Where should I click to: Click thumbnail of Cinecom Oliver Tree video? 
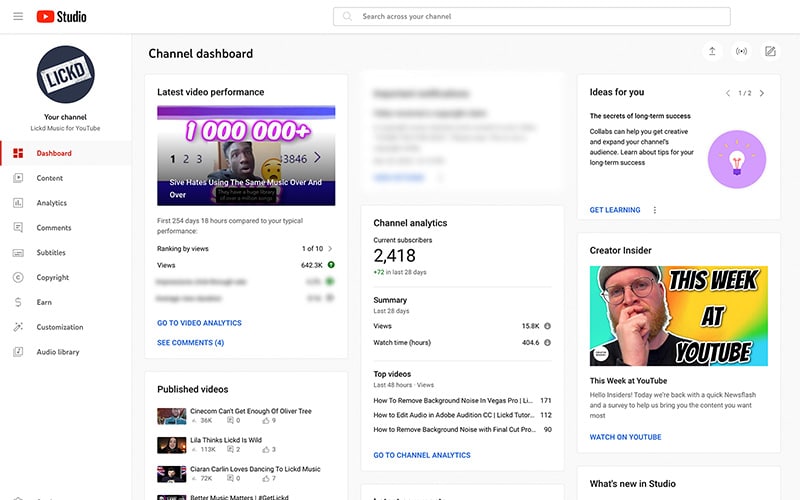[171, 416]
